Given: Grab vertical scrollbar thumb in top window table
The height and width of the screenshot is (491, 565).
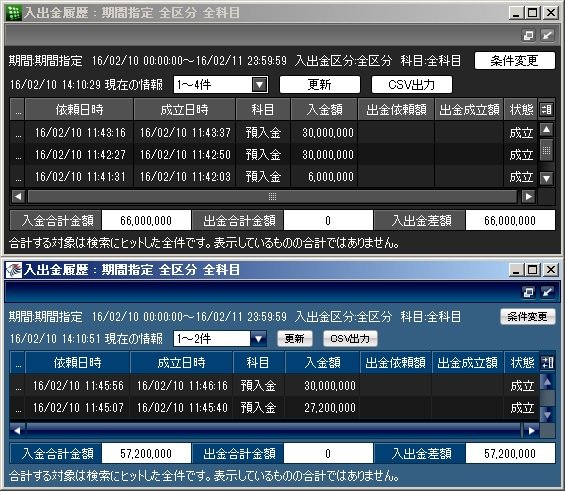Looking at the screenshot, I should click(546, 151).
